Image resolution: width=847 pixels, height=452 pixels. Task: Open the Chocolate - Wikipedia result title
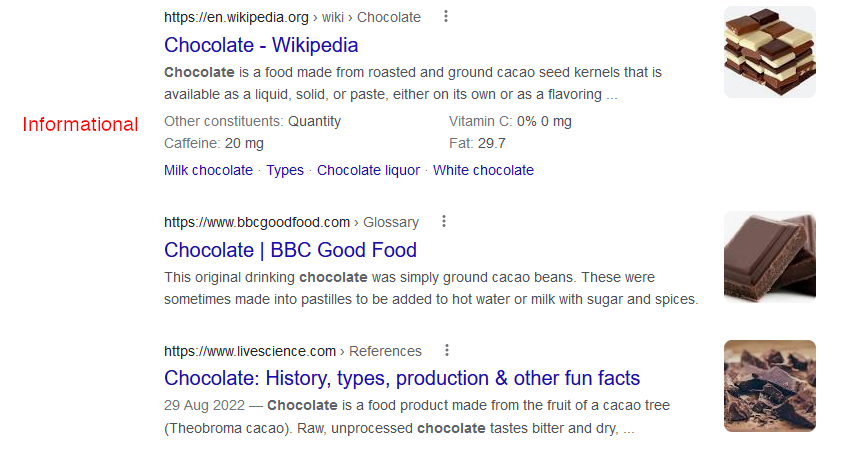click(261, 45)
